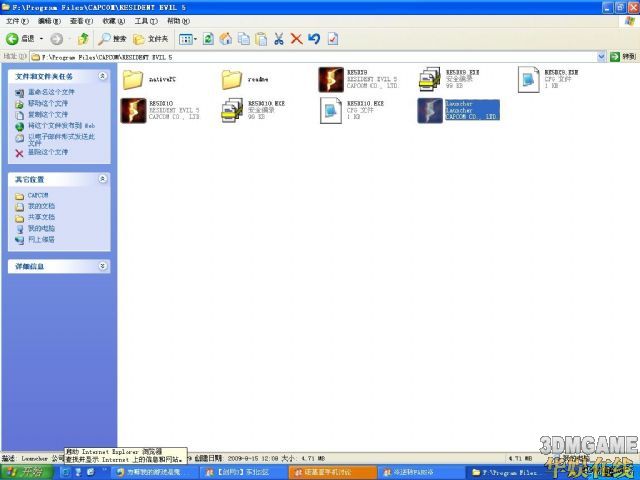Click the green Go (转到) button
Screen dimensions: 640x480
[623, 57]
